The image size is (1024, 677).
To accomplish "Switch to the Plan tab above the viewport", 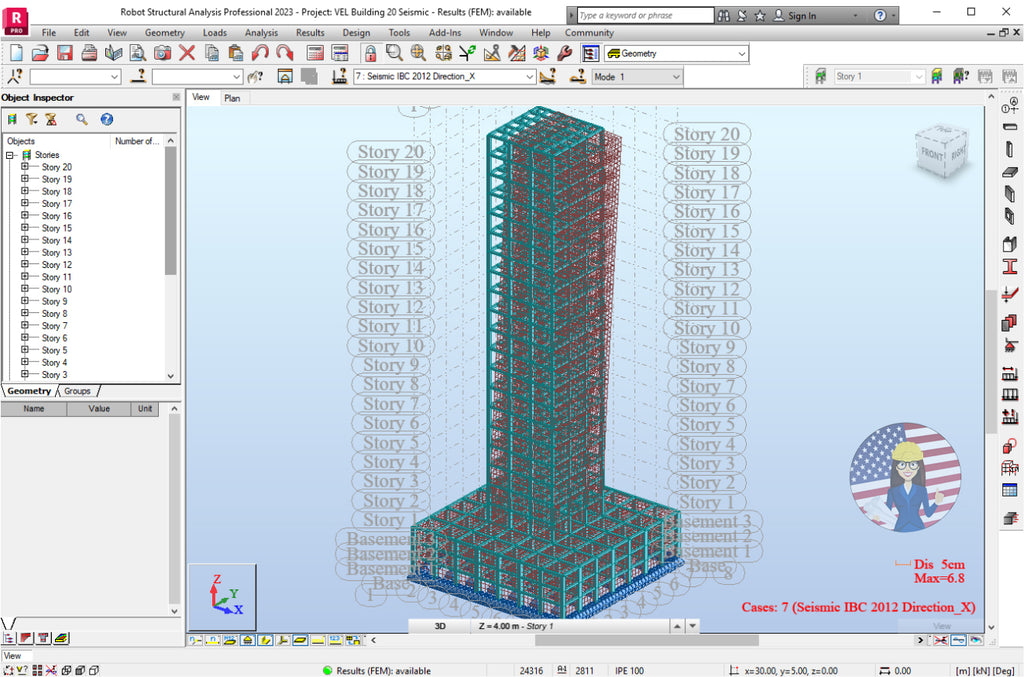I will pyautogui.click(x=233, y=98).
